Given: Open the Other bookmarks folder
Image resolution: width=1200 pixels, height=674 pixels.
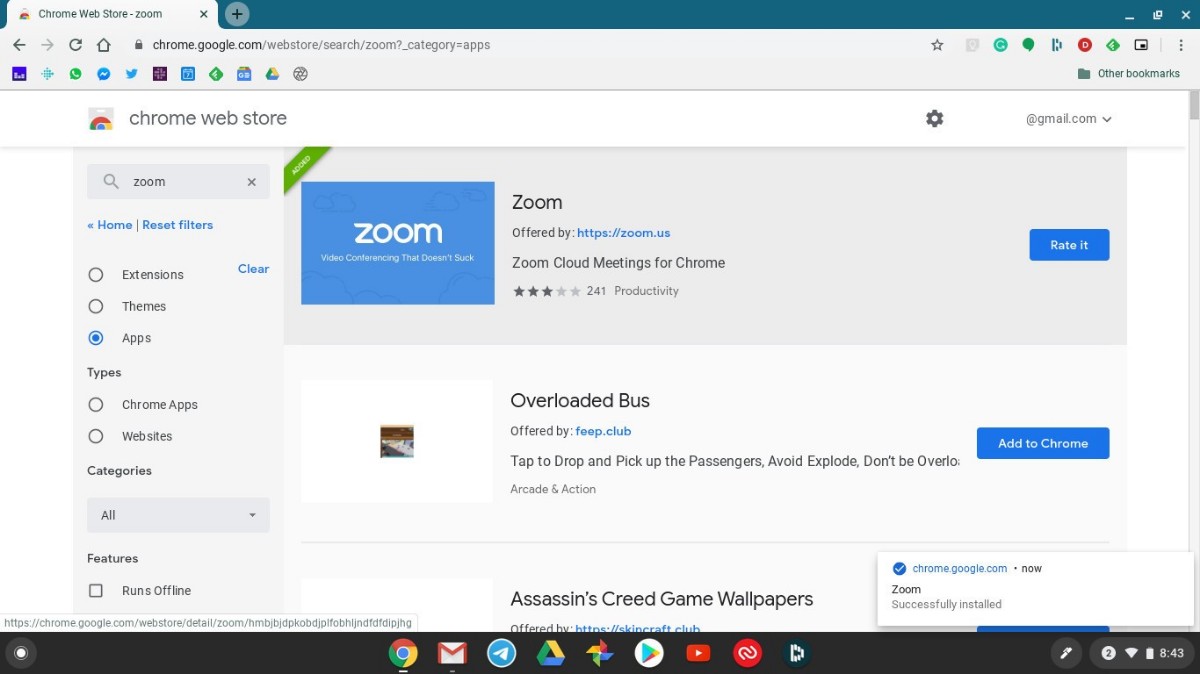Looking at the screenshot, I should [1129, 73].
